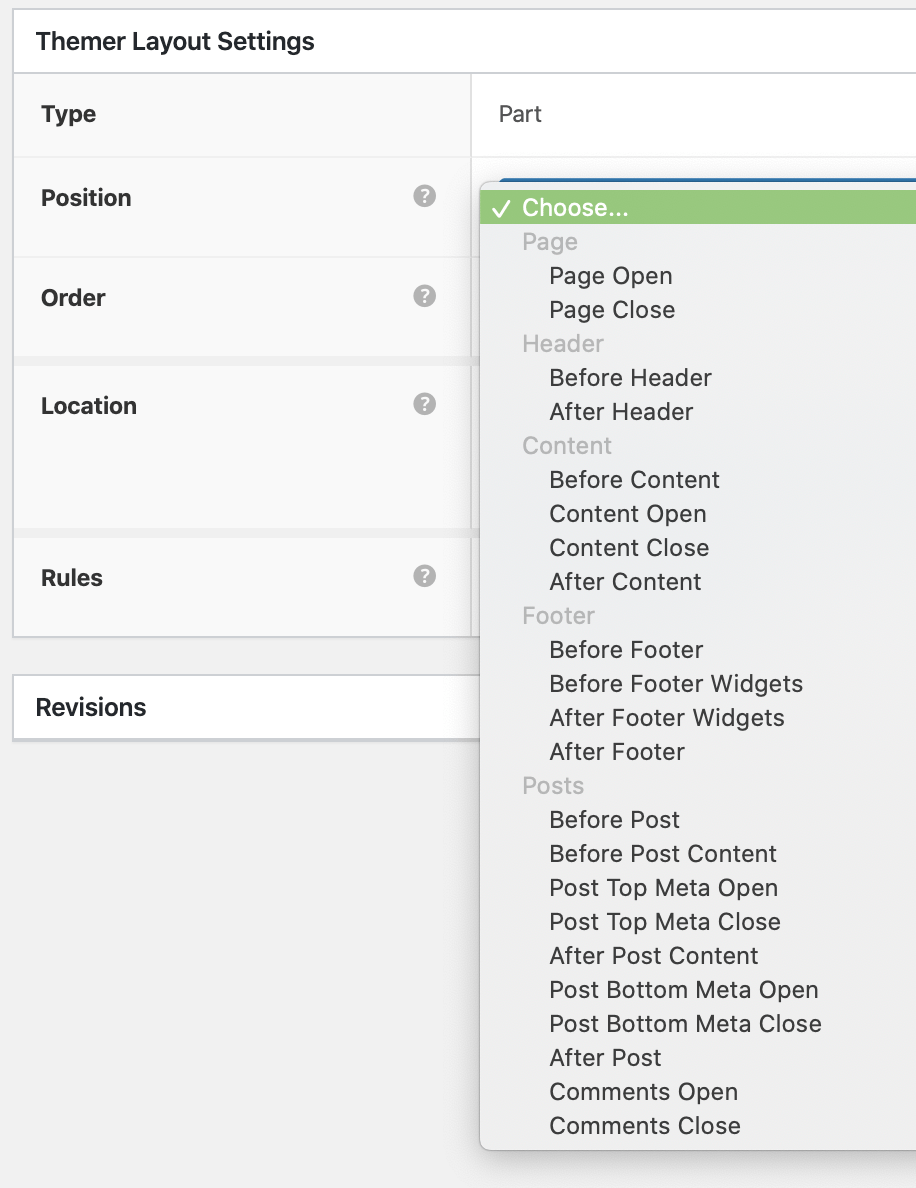Select Content Open option
916x1188 pixels.
coord(627,514)
